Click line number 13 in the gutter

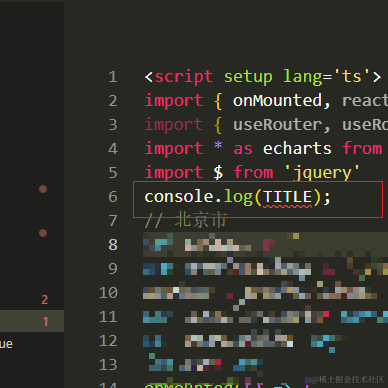pos(108,365)
